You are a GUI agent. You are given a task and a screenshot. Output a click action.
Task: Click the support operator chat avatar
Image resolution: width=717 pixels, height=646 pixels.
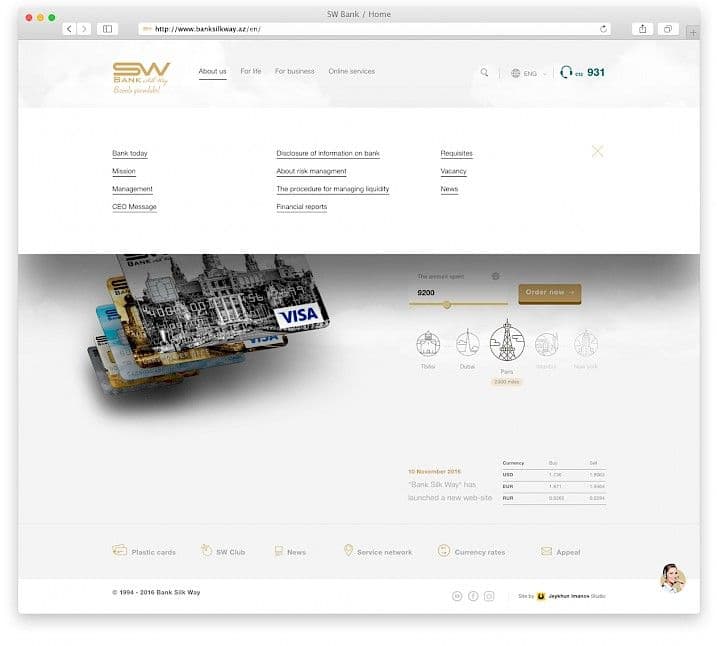click(673, 578)
